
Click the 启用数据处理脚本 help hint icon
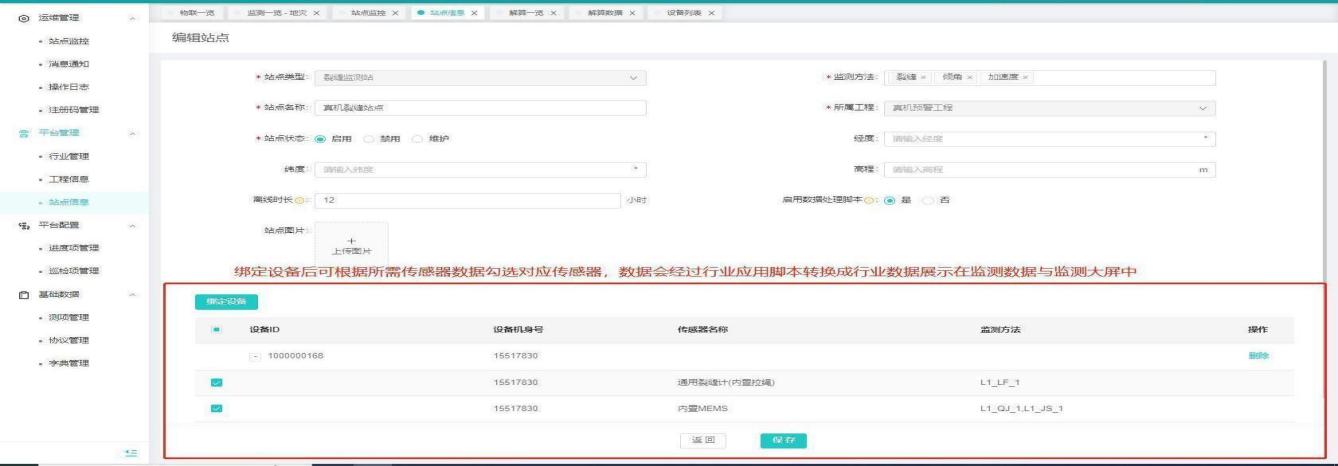[869, 200]
